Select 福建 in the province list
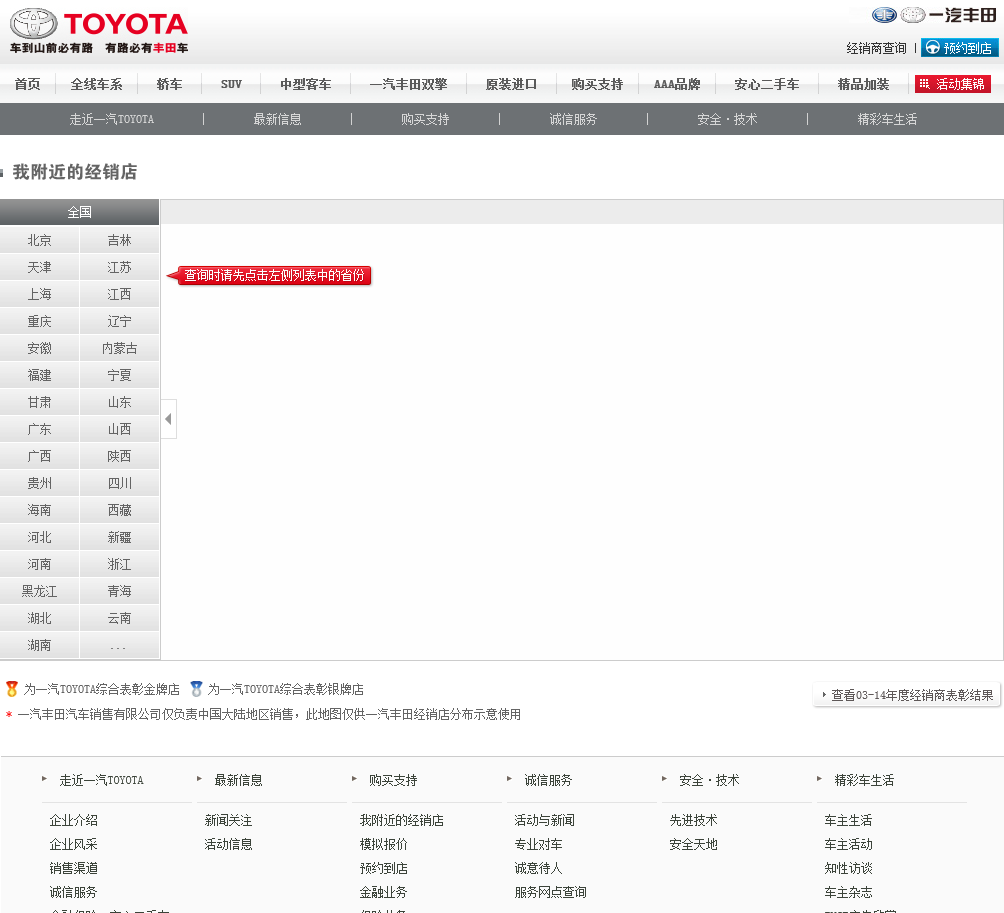 tap(39, 375)
